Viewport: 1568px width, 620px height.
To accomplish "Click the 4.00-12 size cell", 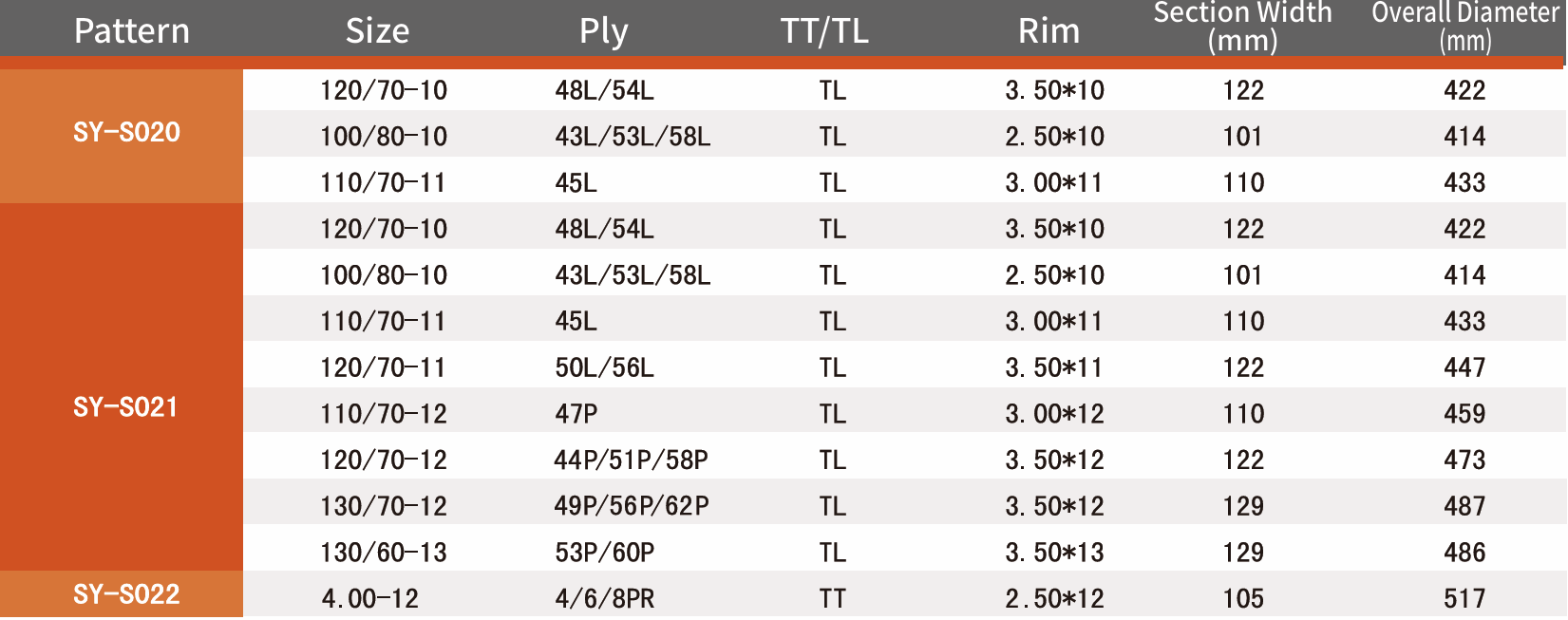I will coord(370,599).
